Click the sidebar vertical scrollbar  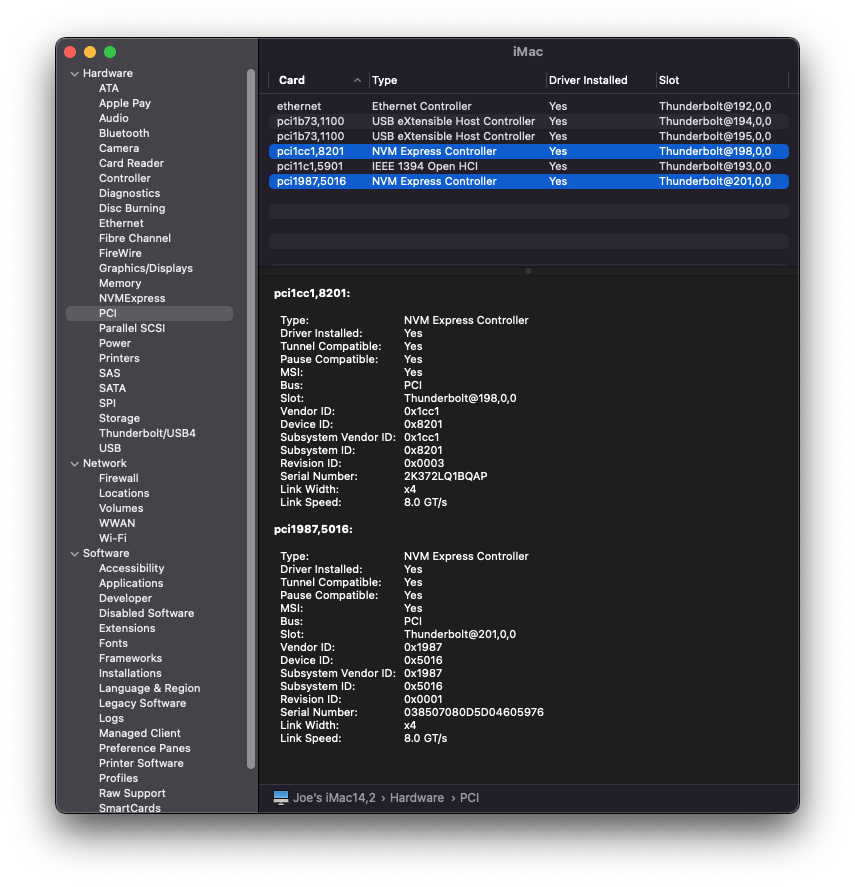click(251, 419)
